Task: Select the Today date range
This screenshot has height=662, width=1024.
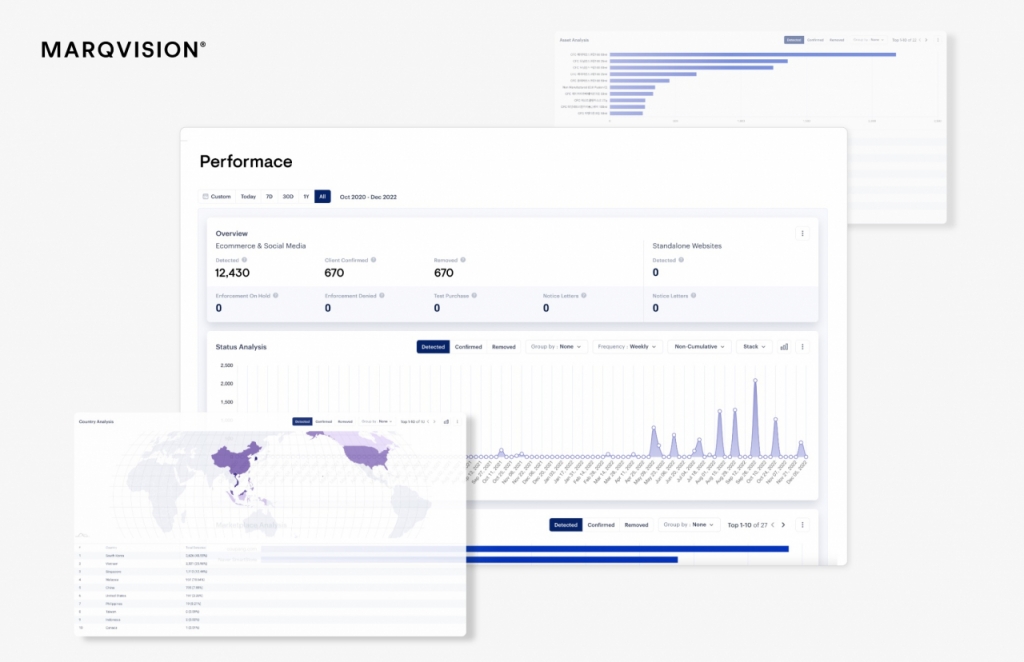Action: [x=248, y=197]
